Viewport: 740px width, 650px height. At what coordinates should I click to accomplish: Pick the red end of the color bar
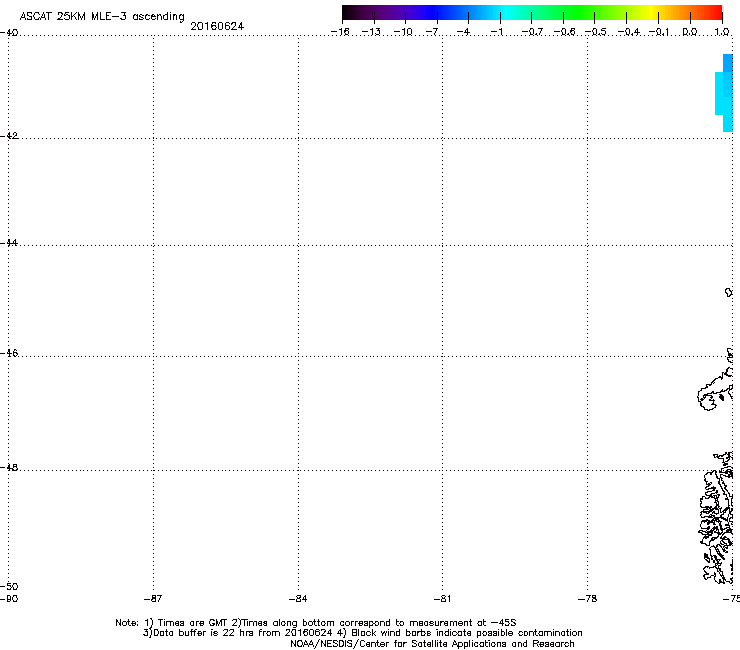pyautogui.click(x=715, y=12)
